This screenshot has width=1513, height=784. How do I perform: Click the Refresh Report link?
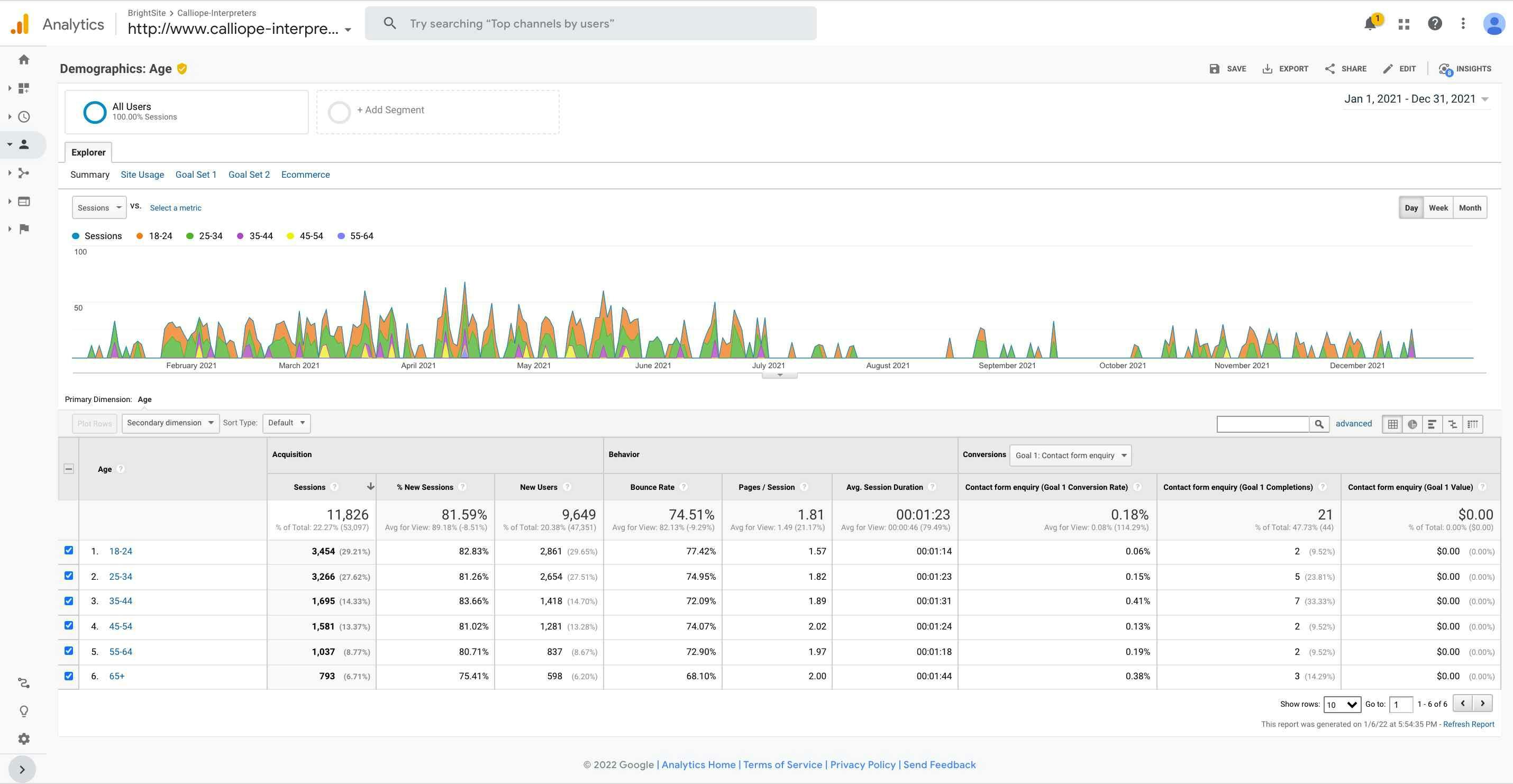(x=1469, y=724)
